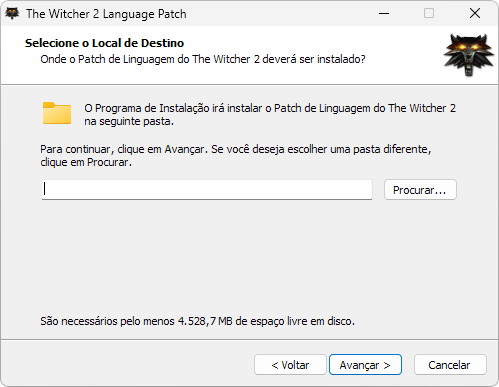Click the 'na seguinte pasta.' text line

pos(129,121)
